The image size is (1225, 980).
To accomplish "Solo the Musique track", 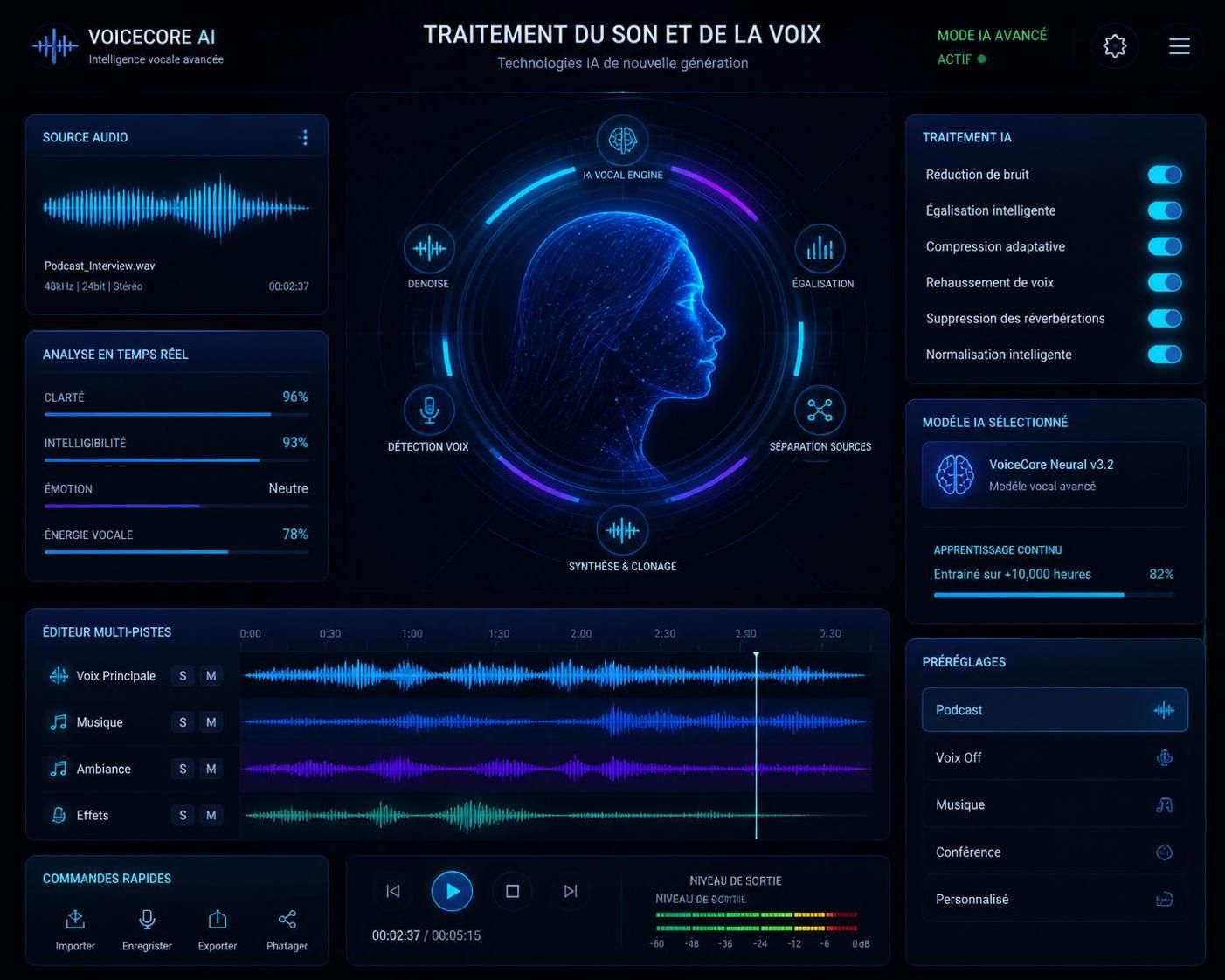I will 183,722.
